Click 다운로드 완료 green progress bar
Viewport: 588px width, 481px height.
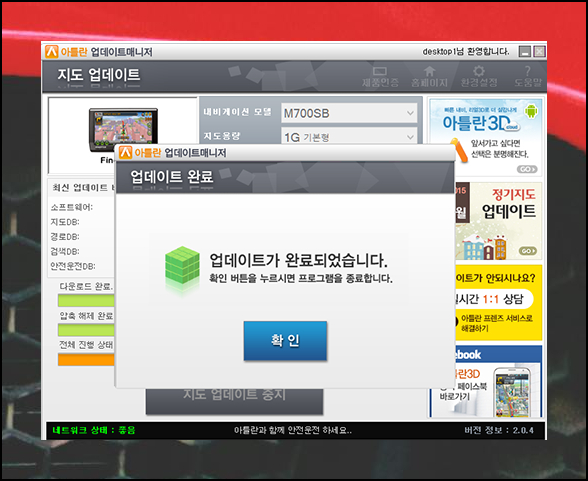[86, 300]
